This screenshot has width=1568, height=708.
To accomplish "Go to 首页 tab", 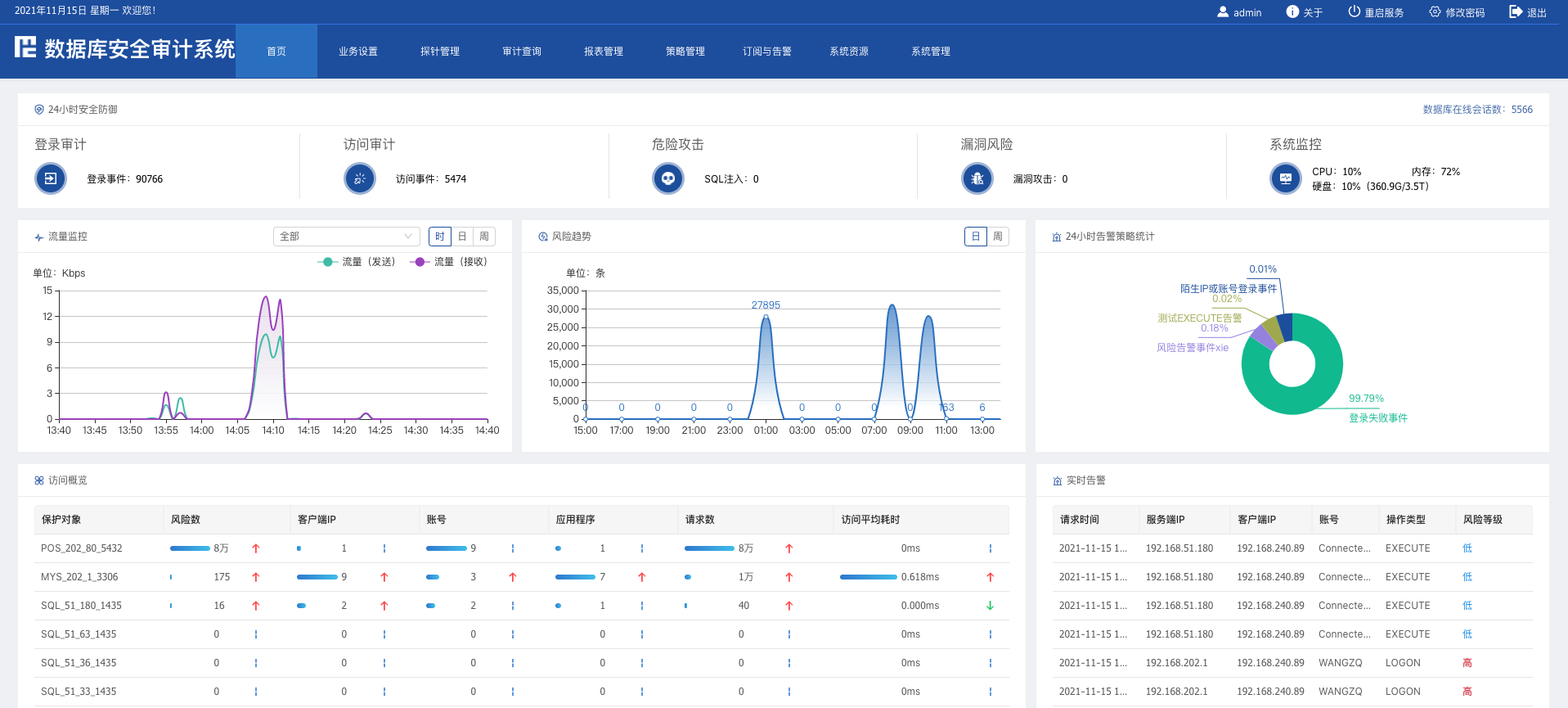I will click(x=276, y=51).
